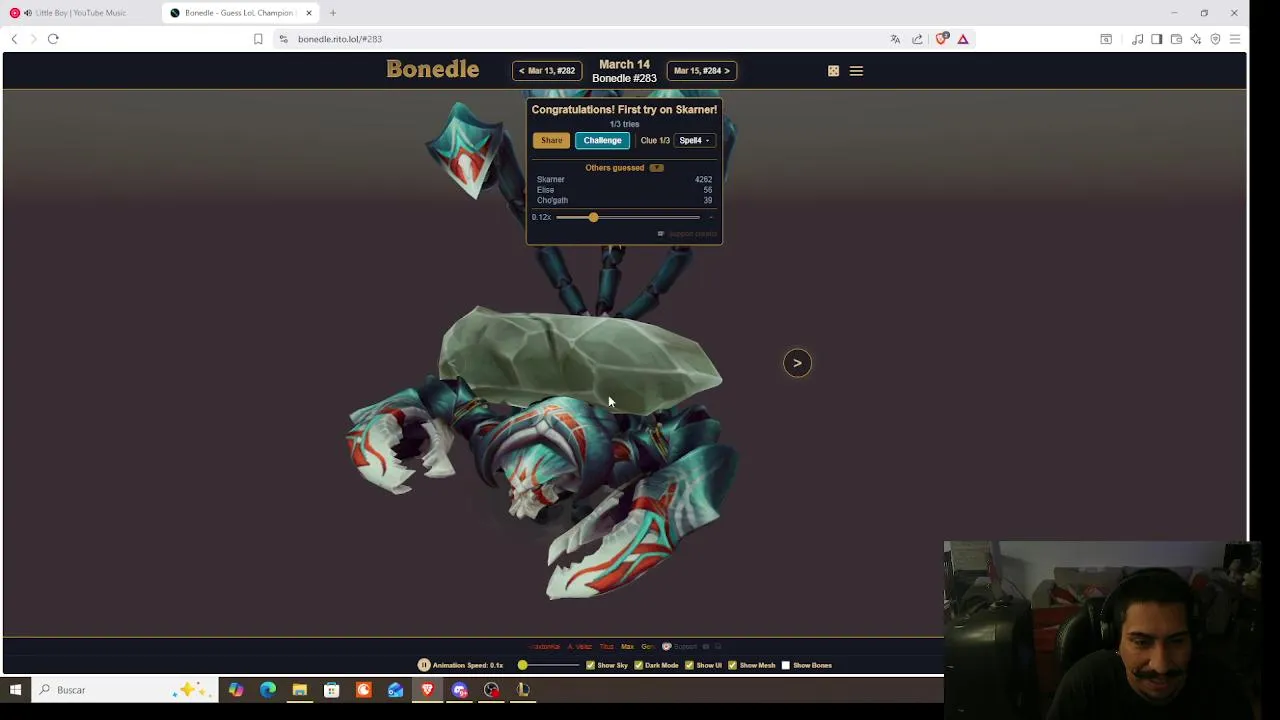Open the Discord taskbar icon
The height and width of the screenshot is (720, 1280).
(459, 690)
